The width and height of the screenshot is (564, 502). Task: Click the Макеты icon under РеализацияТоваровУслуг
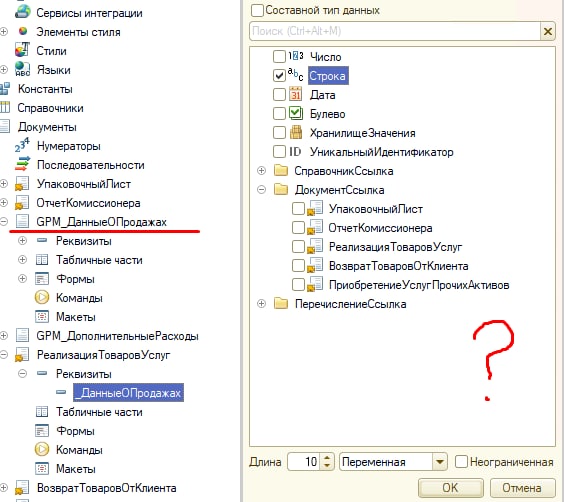click(42, 469)
